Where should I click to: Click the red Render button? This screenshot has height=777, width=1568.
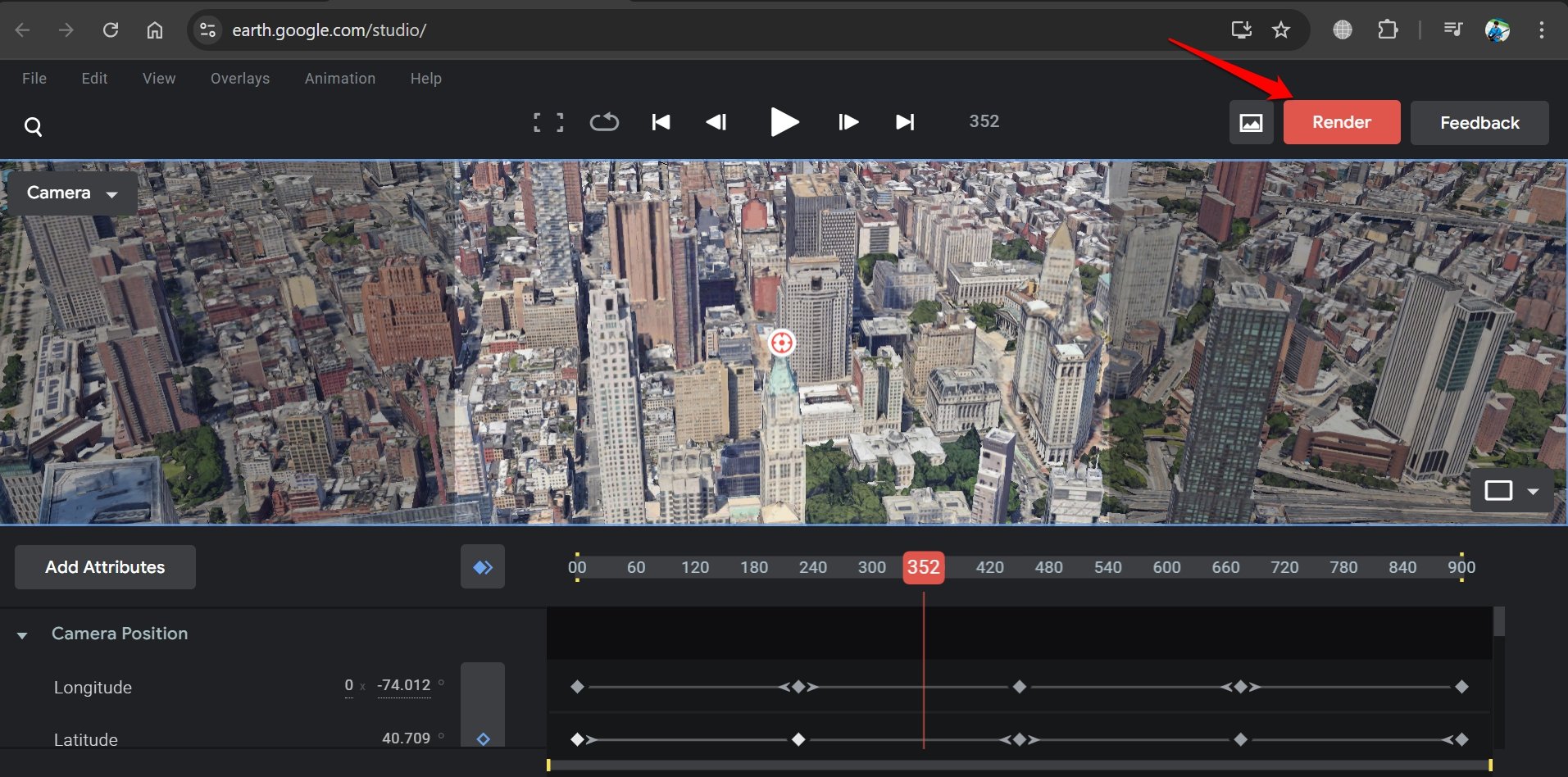pyautogui.click(x=1342, y=123)
